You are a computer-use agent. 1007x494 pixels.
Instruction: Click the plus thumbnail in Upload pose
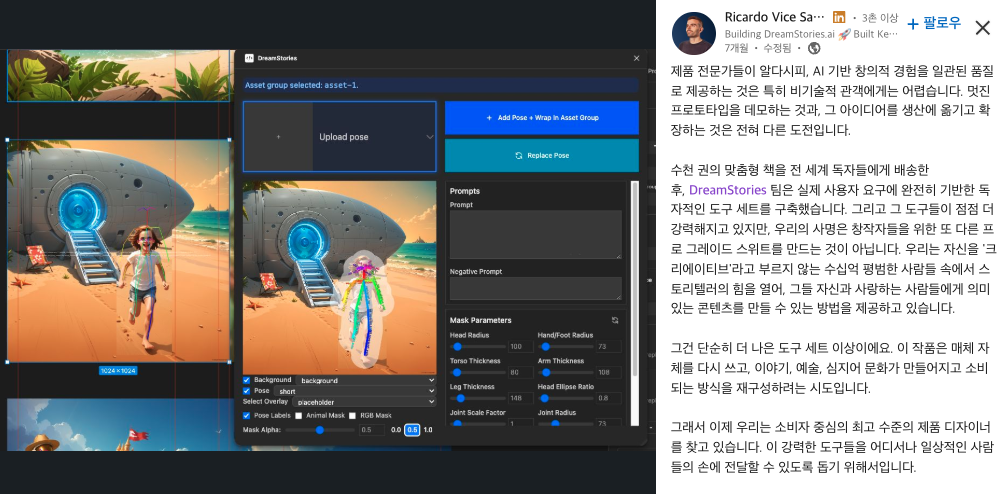tap(279, 136)
